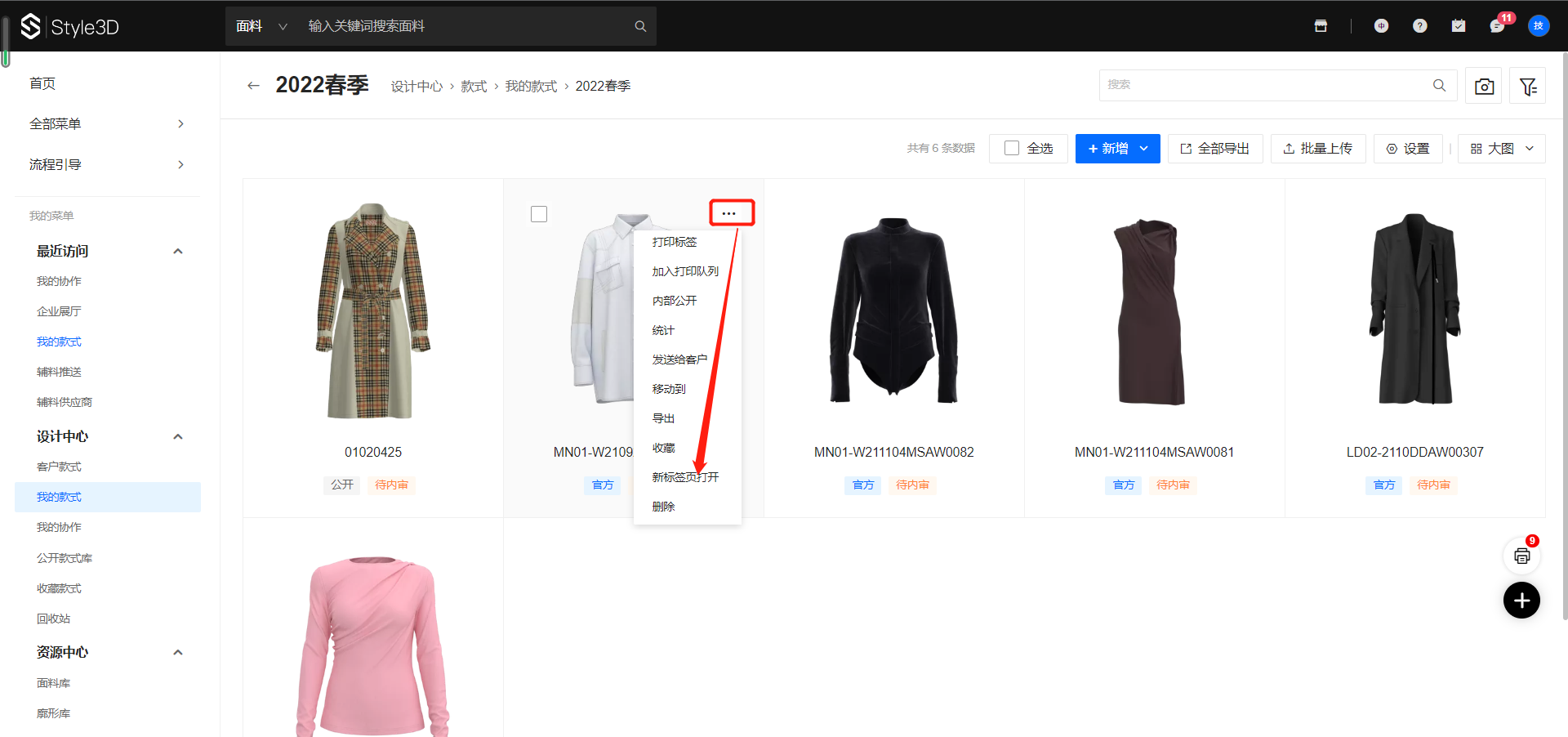Open the filter funnel button
1568x737 pixels.
[x=1528, y=86]
